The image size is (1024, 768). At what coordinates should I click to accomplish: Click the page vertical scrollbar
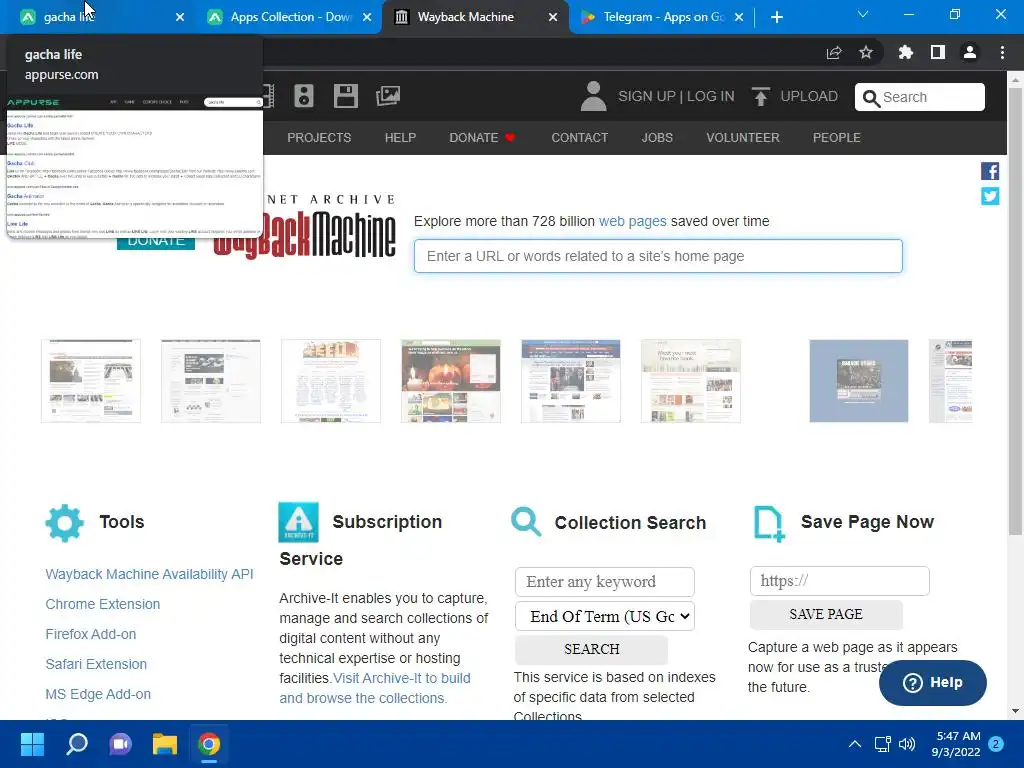(x=1015, y=311)
